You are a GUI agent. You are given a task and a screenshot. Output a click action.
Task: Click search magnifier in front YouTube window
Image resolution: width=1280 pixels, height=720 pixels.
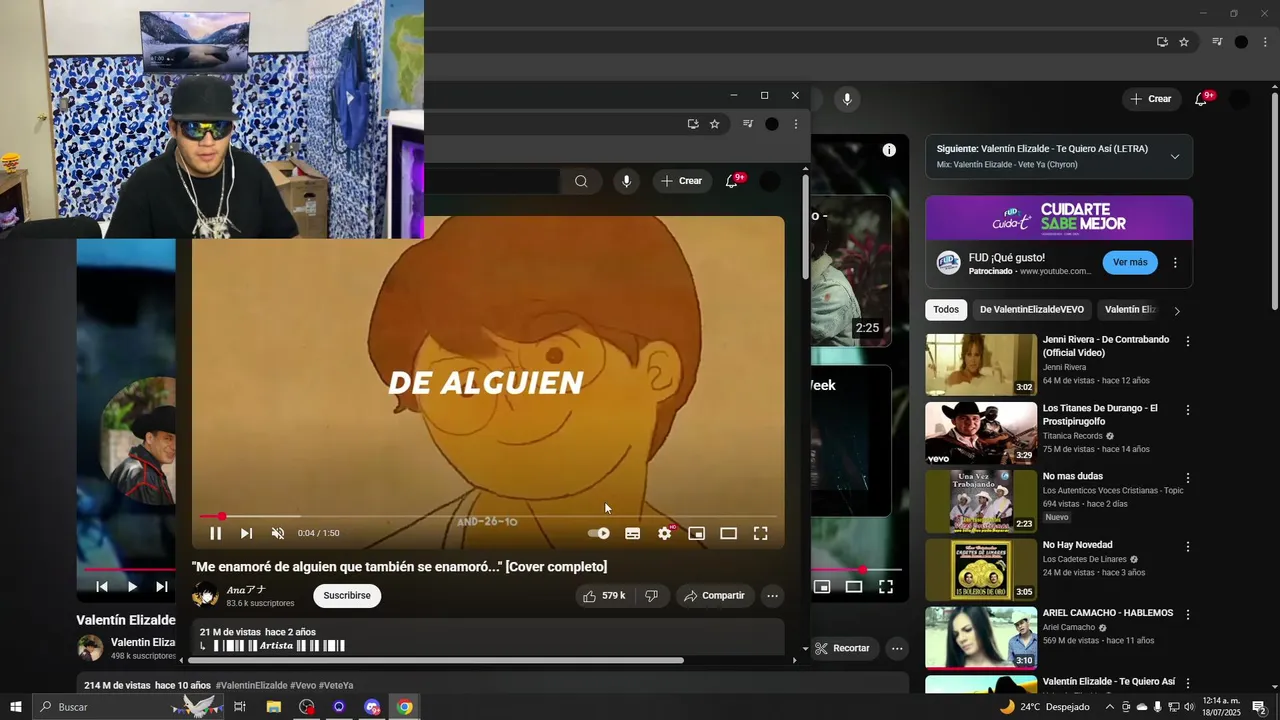pyautogui.click(x=581, y=181)
